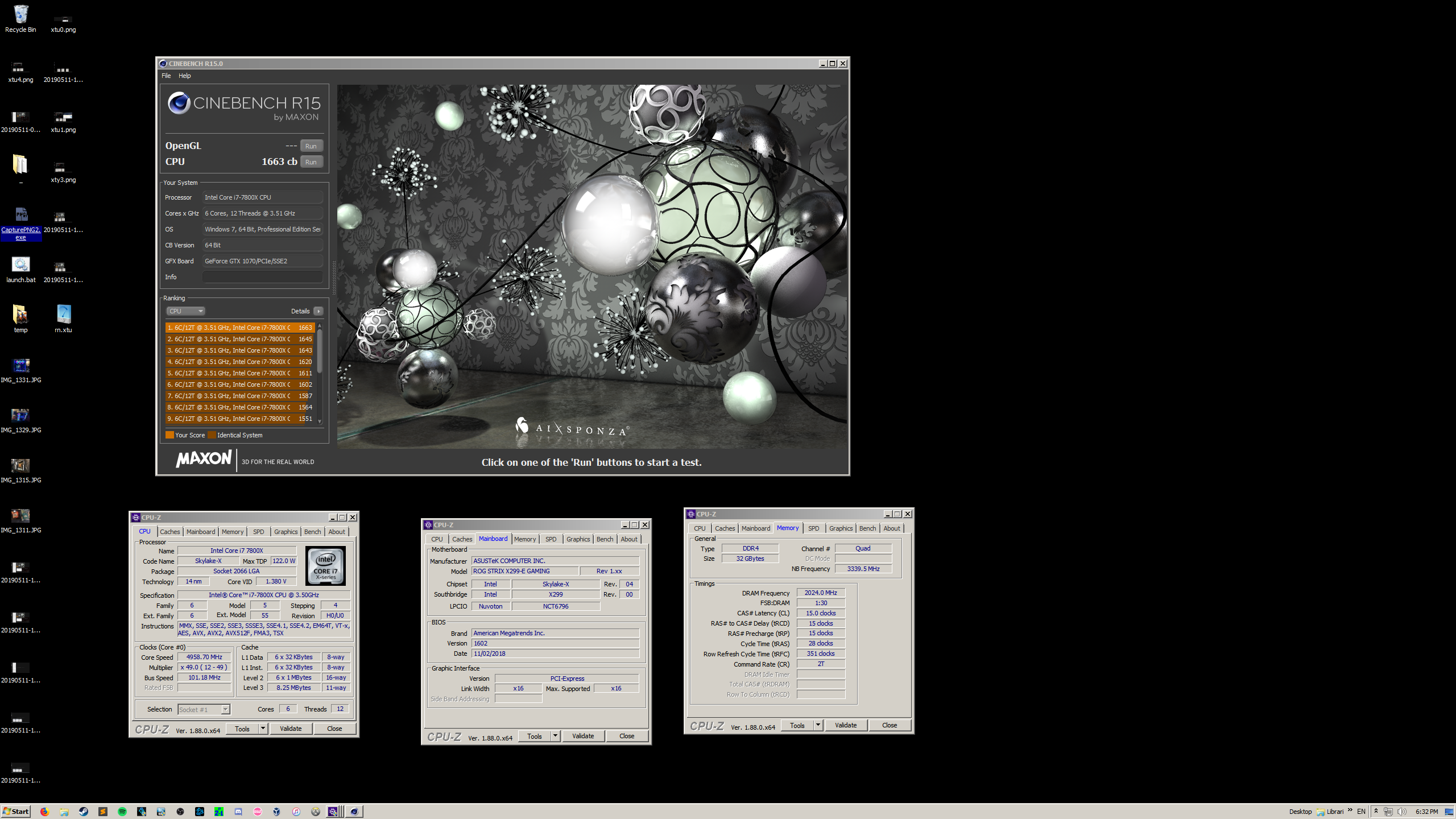1456x819 pixels.
Task: Open Sublime Text from the taskbar
Action: (103, 812)
